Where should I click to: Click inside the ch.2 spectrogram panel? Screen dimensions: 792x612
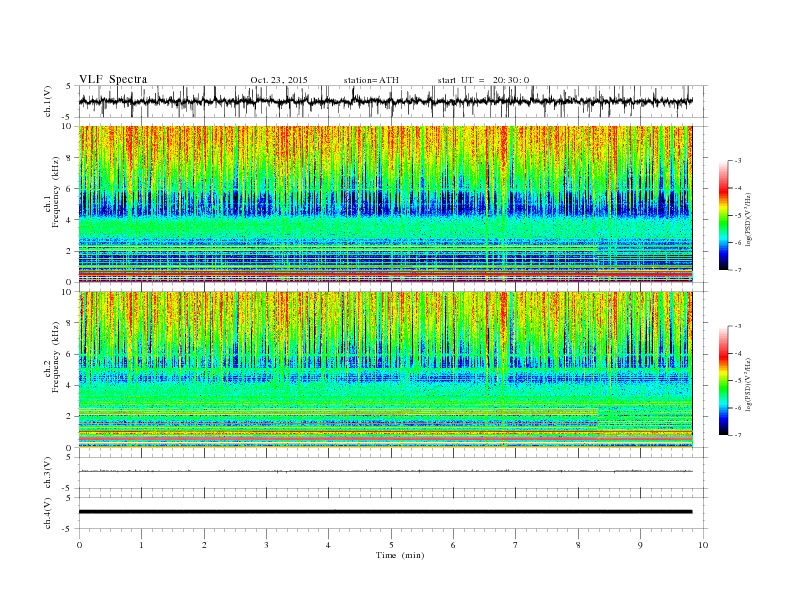(x=385, y=369)
